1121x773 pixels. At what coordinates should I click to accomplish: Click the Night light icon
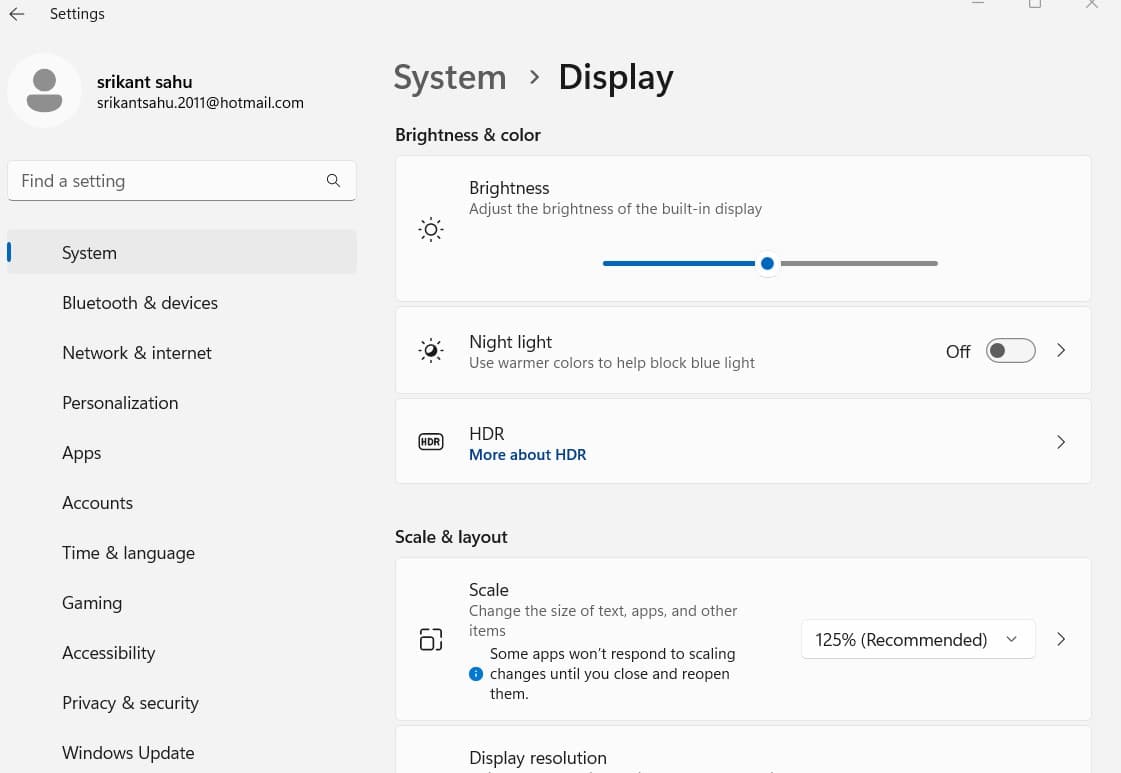(x=431, y=351)
